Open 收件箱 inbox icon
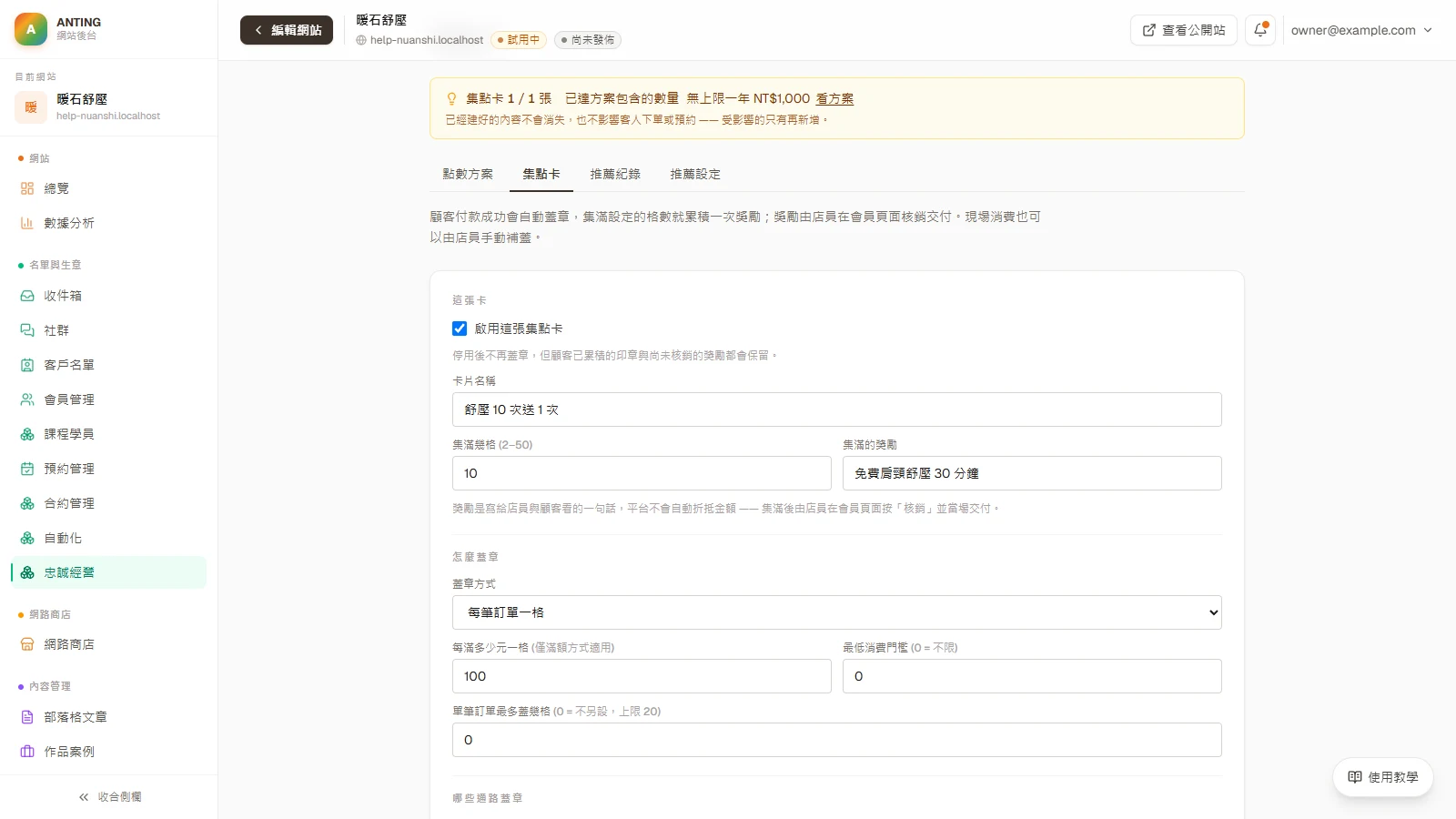1456x819 pixels. coord(27,296)
